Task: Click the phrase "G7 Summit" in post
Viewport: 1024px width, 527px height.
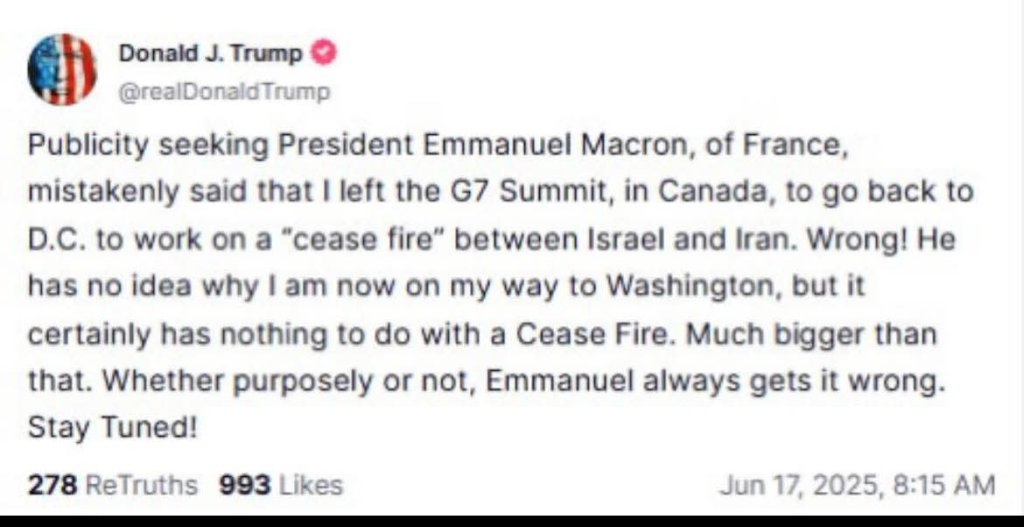Action: click(545, 192)
